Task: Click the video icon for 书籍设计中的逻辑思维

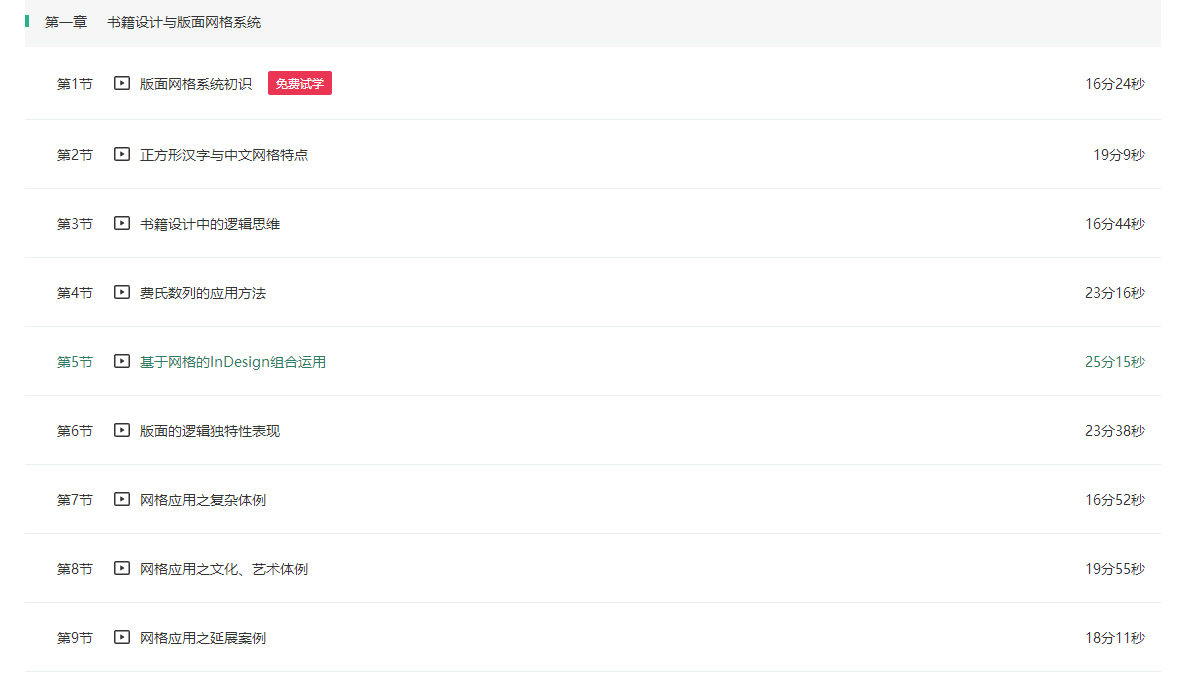Action: coord(122,224)
